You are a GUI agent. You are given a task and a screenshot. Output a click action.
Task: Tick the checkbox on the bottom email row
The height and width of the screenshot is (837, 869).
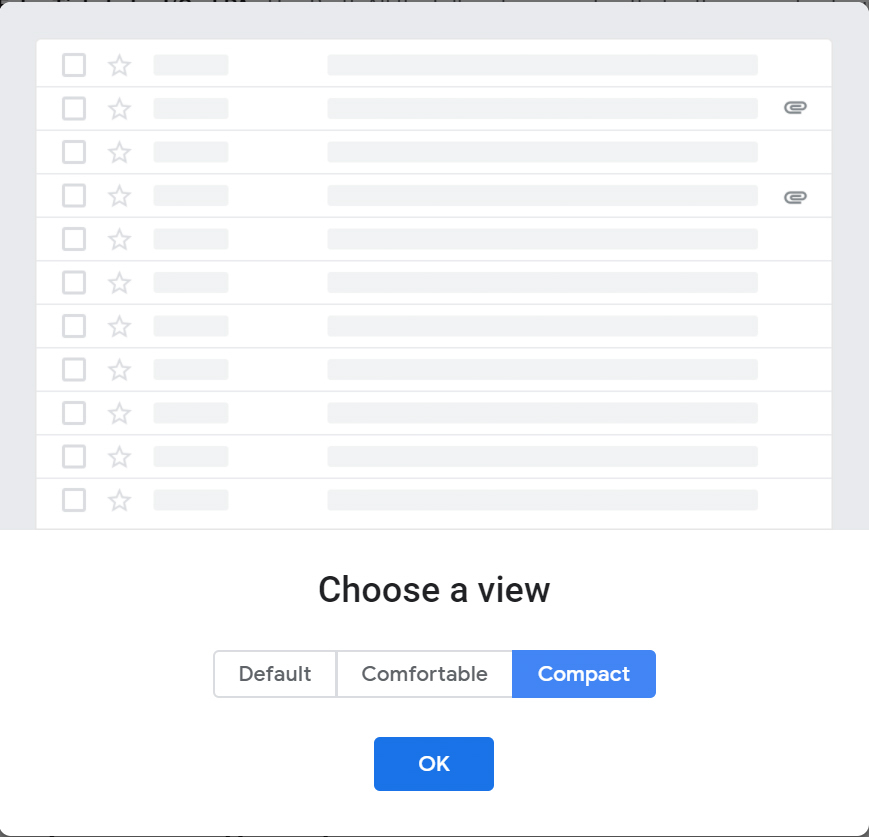(73, 500)
